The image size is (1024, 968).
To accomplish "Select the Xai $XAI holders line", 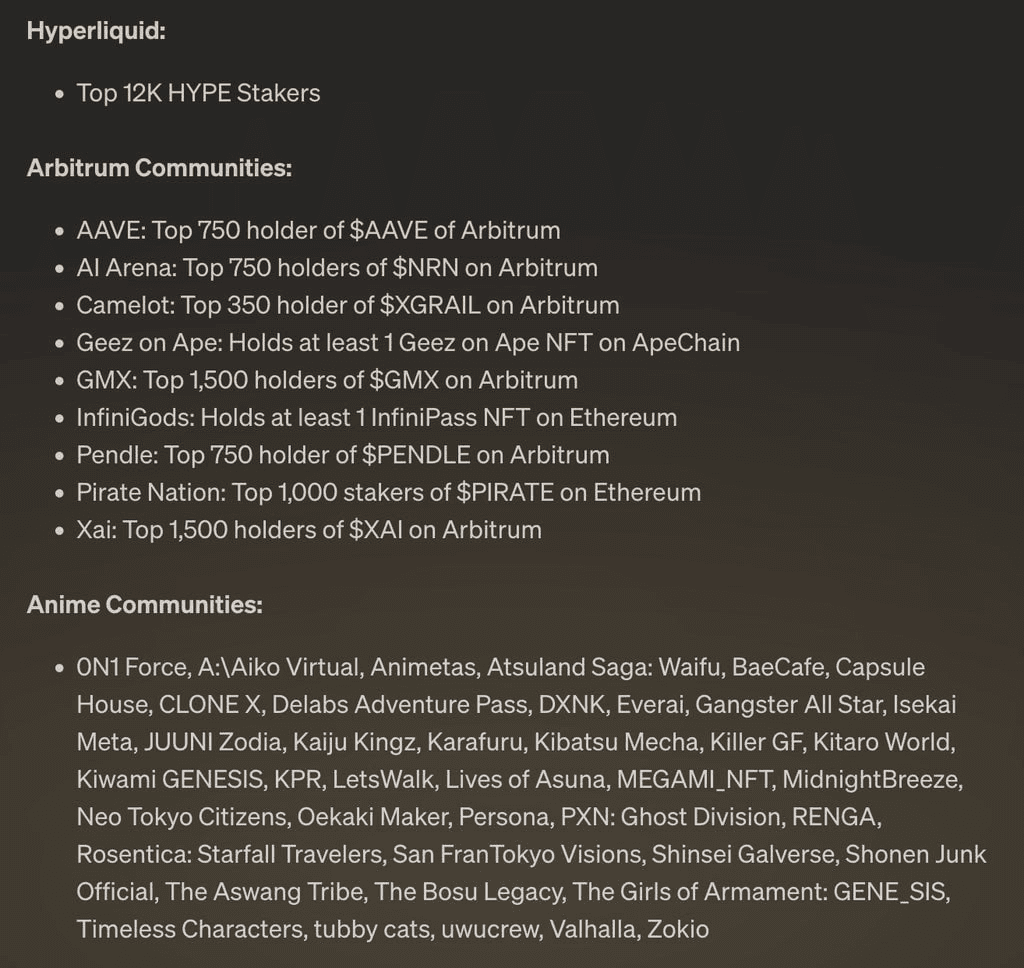I will pos(309,530).
